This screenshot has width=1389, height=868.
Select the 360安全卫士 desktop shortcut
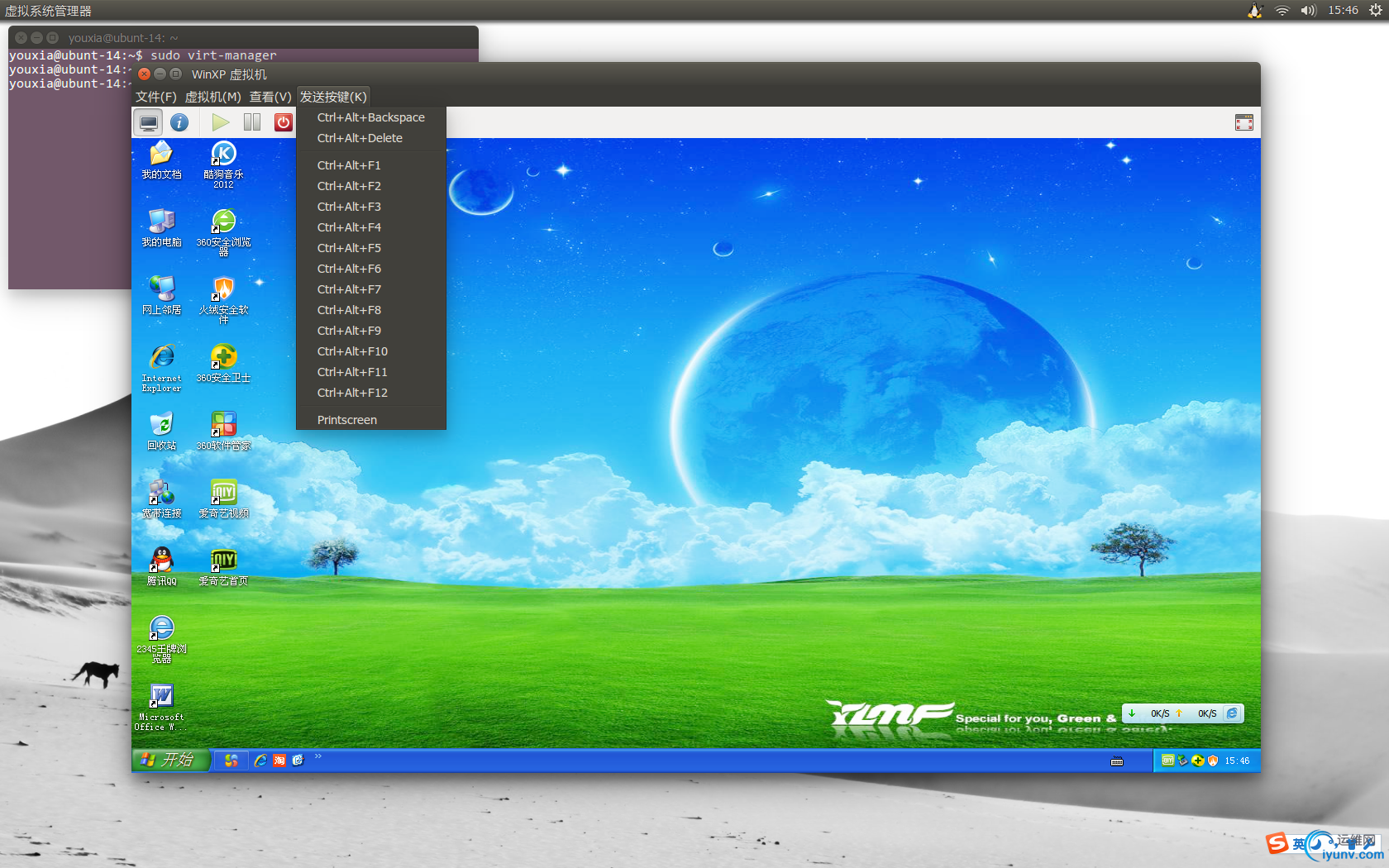pyautogui.click(x=223, y=364)
